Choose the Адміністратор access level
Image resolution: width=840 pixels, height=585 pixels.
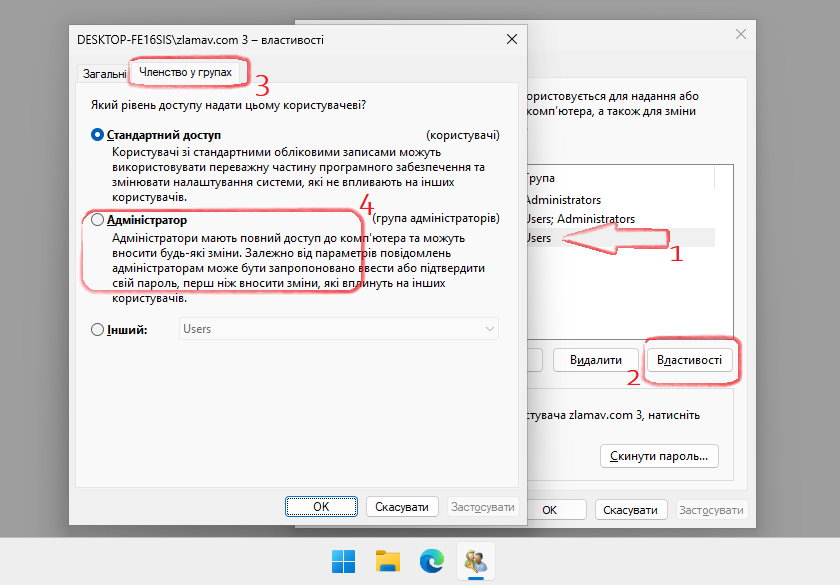(x=97, y=219)
